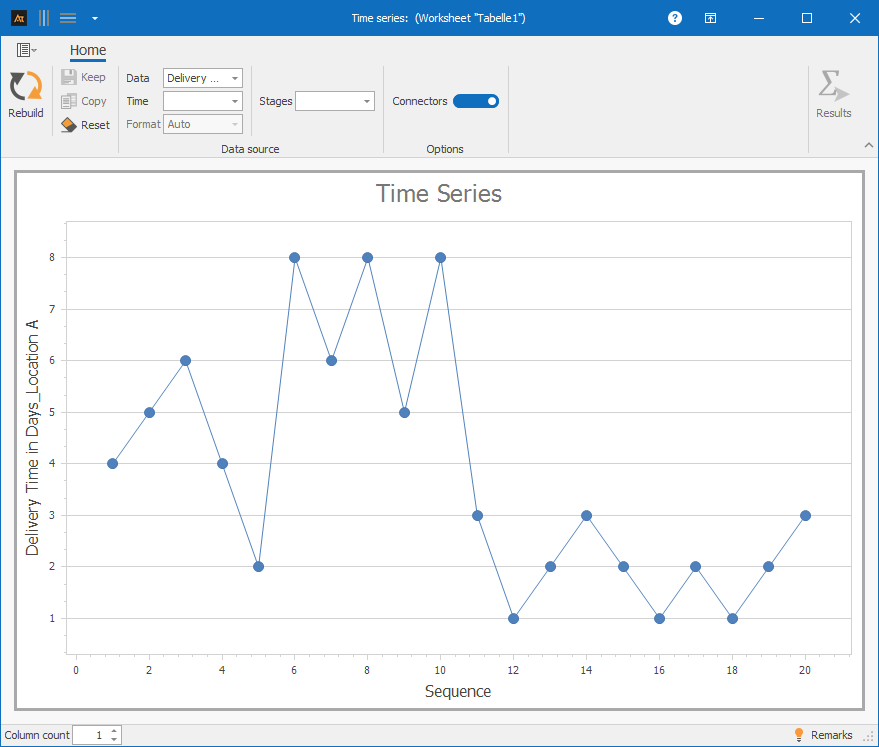Click the vertical bars icon in the title bar
Viewport: 879px width, 747px height.
pyautogui.click(x=44, y=18)
